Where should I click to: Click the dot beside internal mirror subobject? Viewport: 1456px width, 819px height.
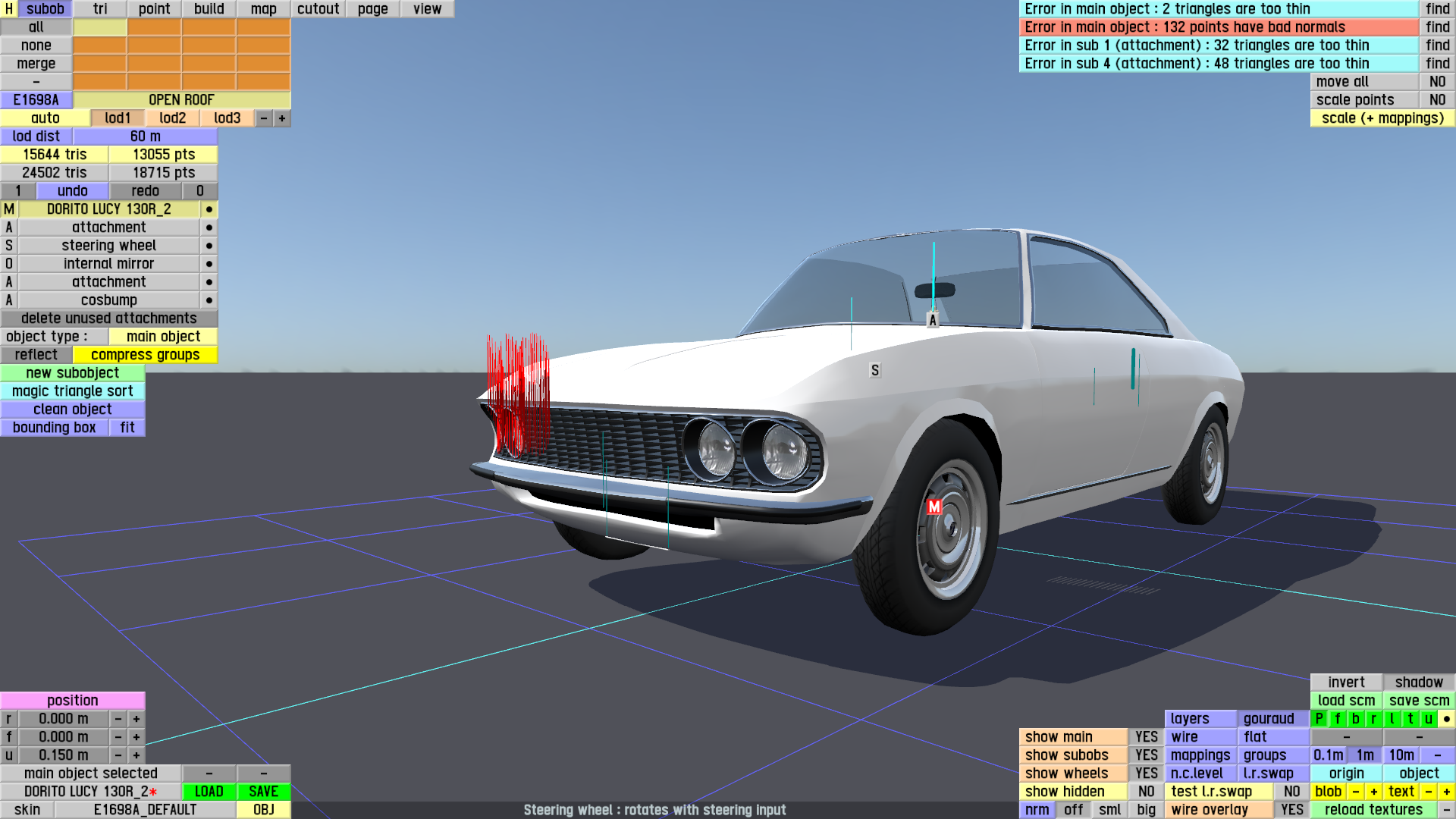click(209, 264)
